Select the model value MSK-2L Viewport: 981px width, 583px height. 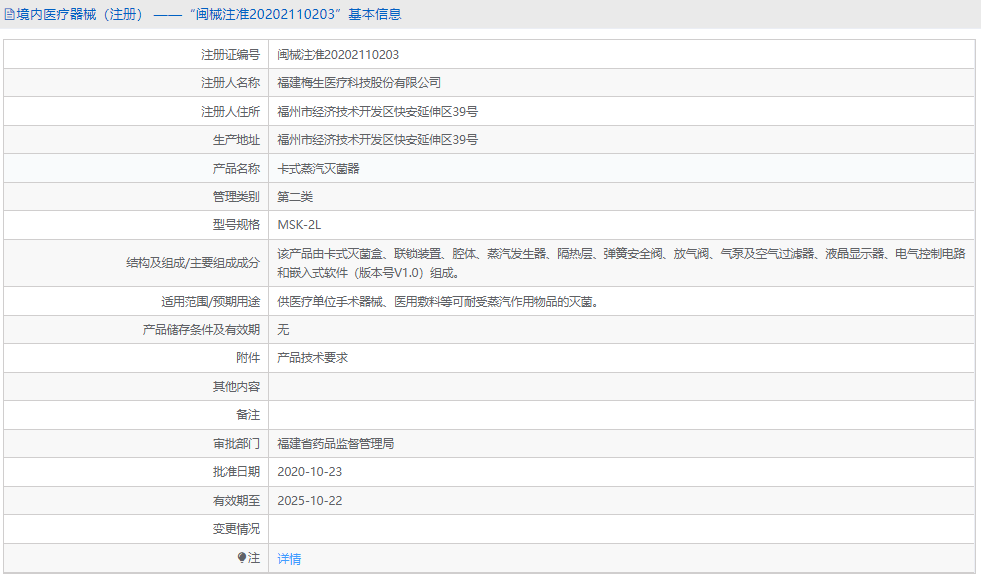(299, 225)
